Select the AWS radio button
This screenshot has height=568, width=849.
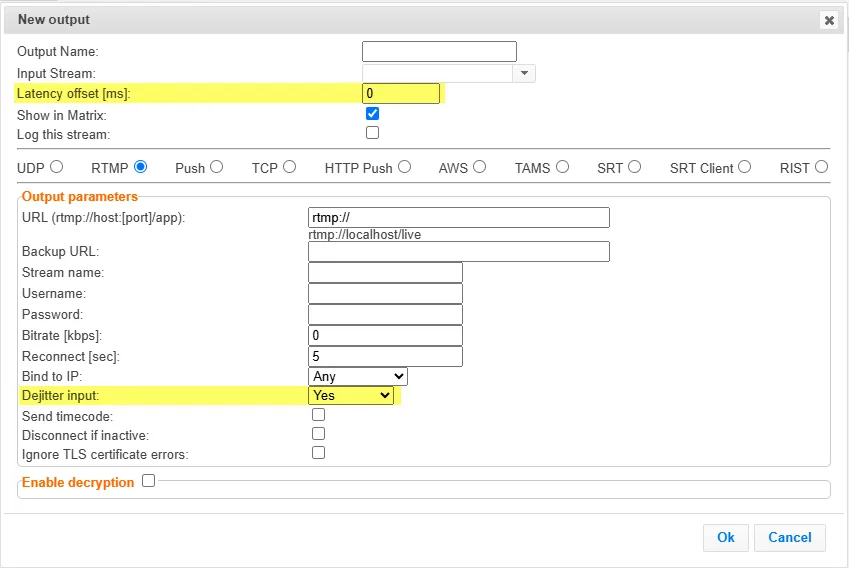click(479, 167)
